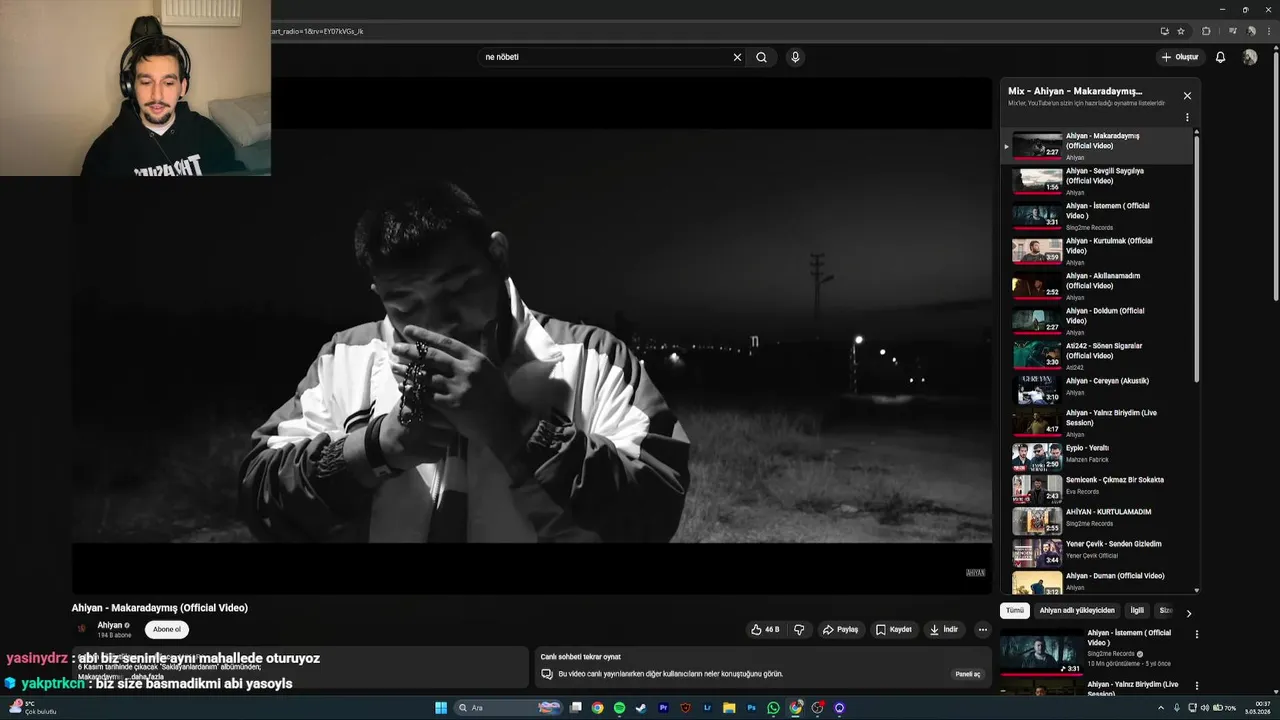Play Eypio - Yeraltı from playlist
The image size is (1280, 720).
point(1097,455)
